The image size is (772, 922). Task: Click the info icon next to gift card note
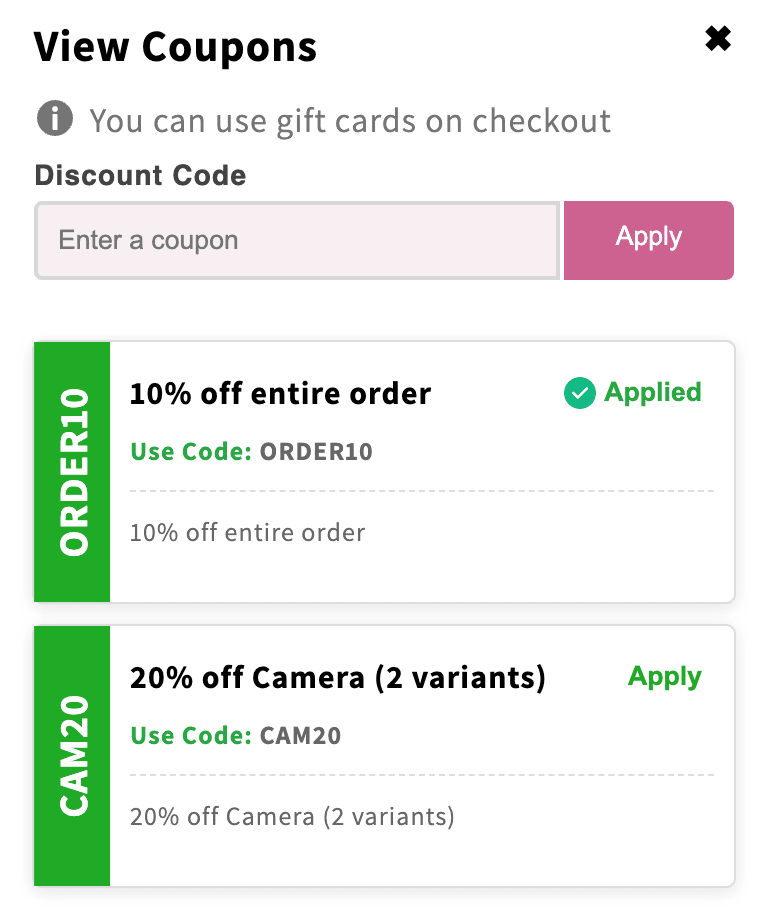[57, 119]
